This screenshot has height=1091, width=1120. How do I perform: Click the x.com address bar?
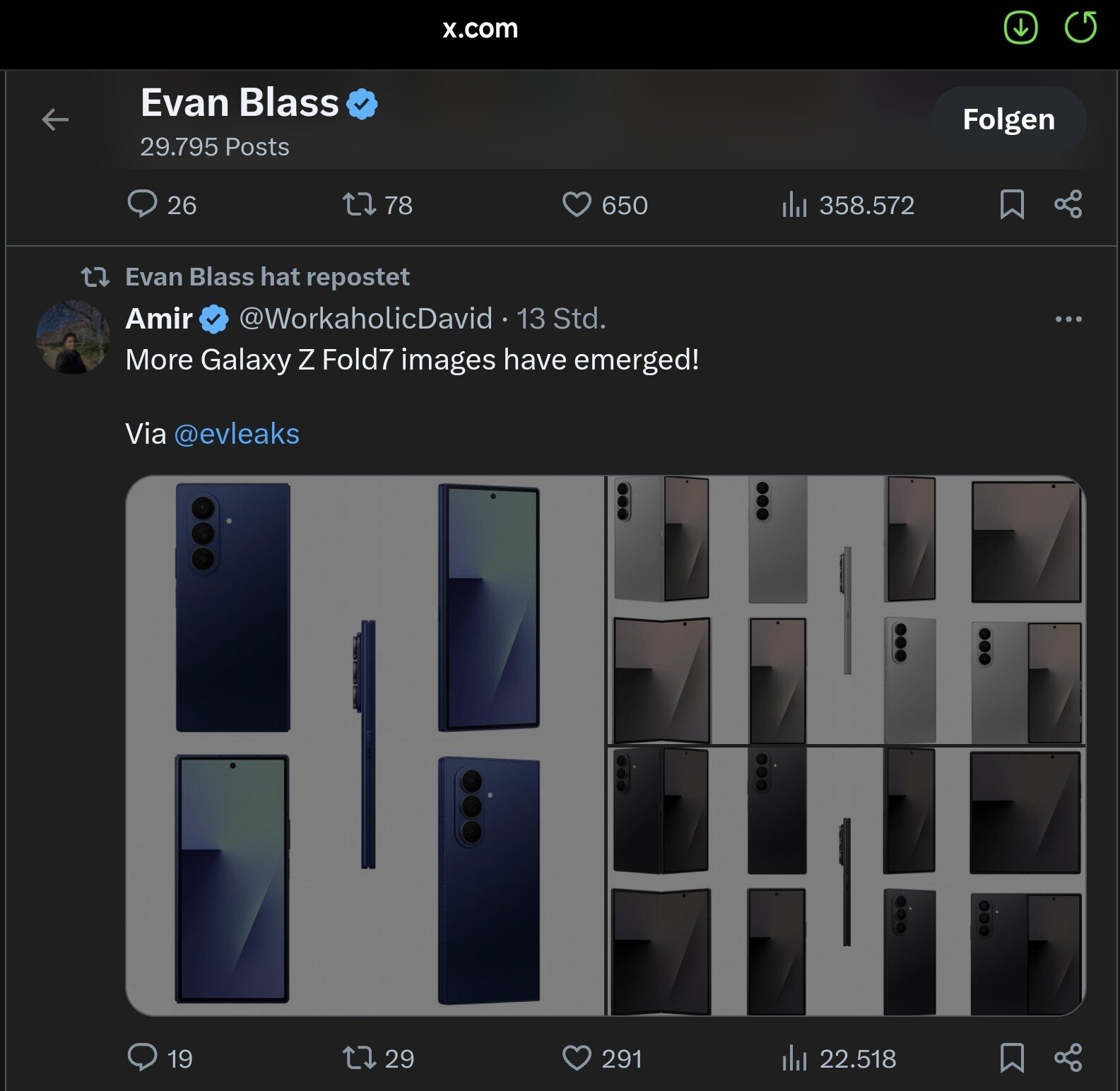pos(481,29)
